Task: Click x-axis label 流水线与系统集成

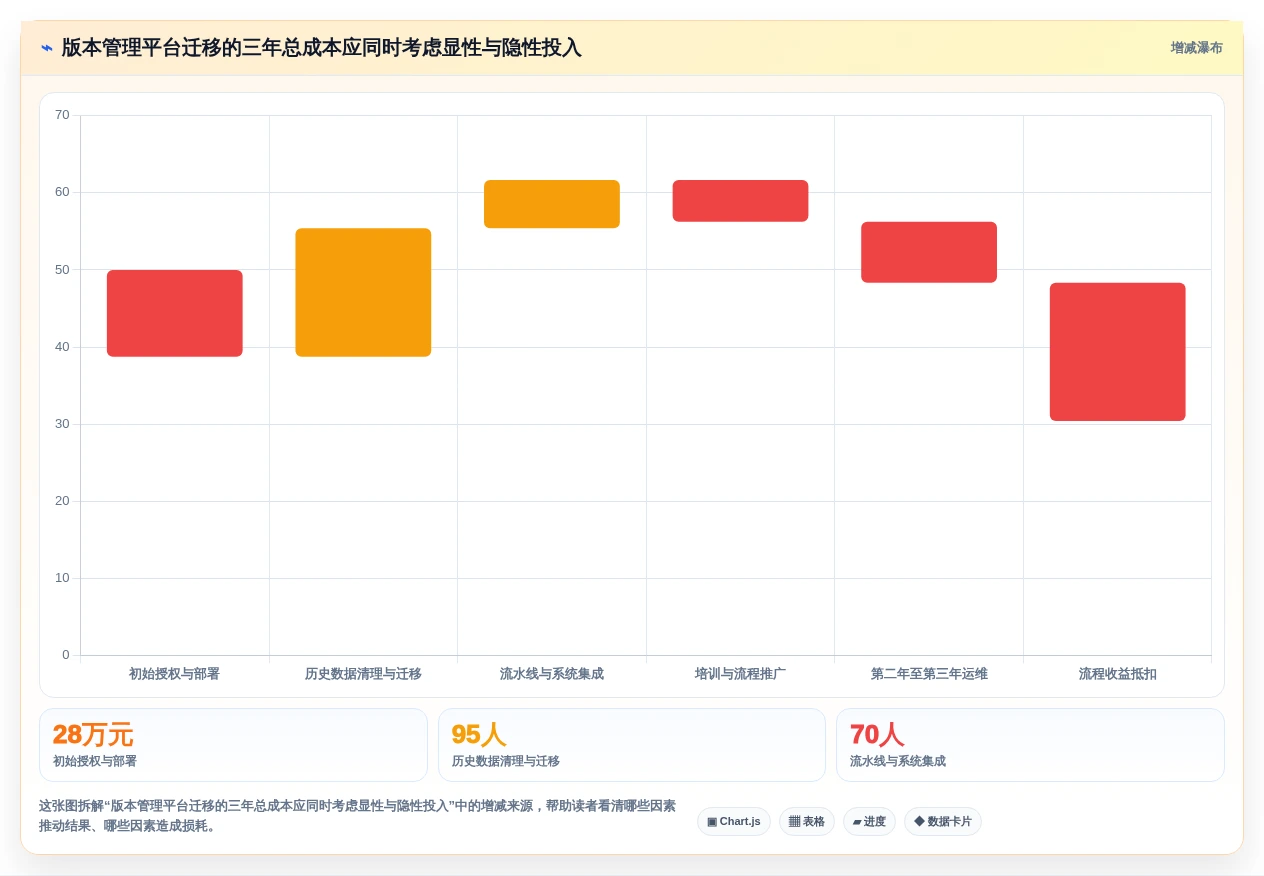Action: pos(552,674)
